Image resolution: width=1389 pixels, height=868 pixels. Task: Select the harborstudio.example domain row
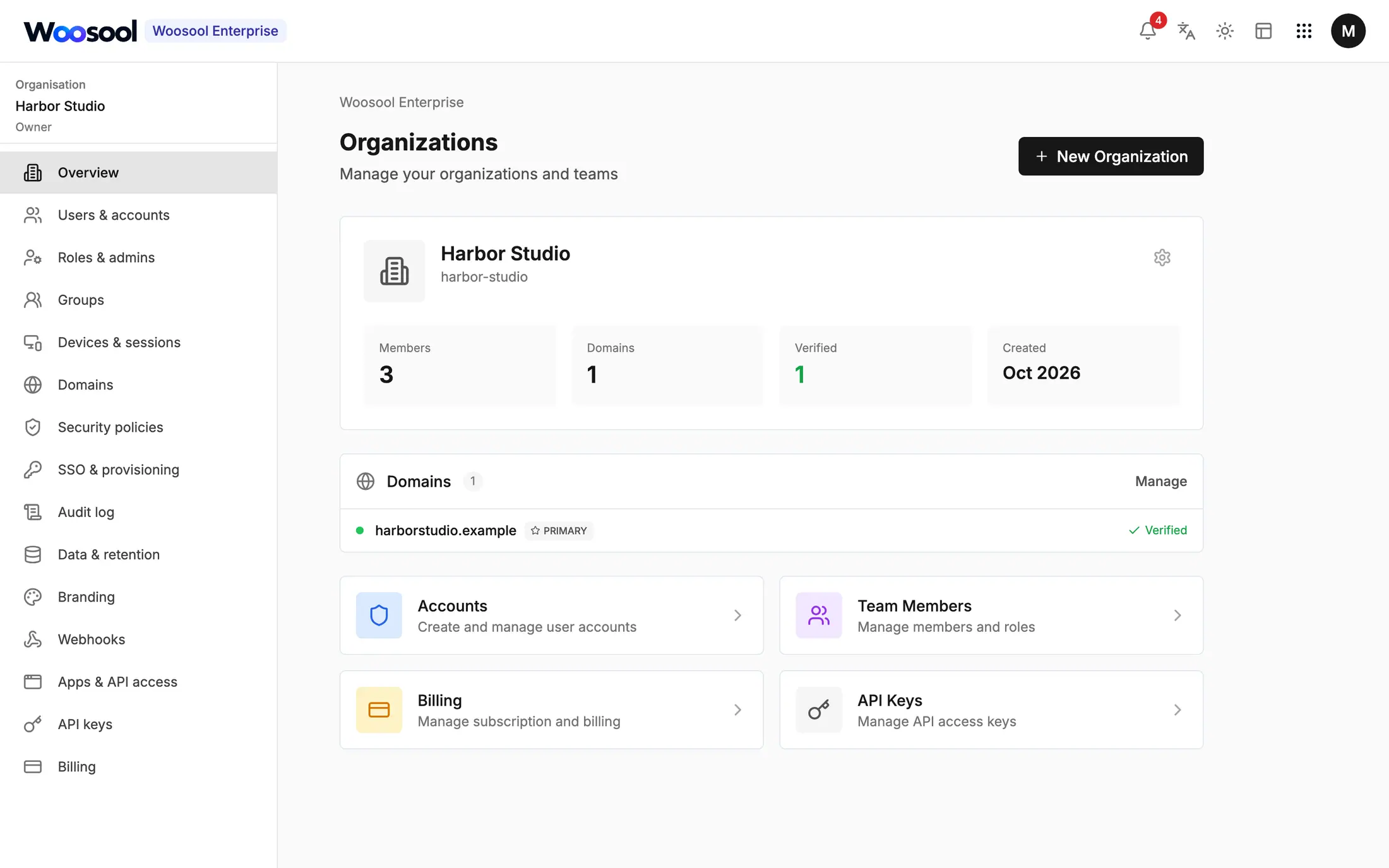click(771, 530)
